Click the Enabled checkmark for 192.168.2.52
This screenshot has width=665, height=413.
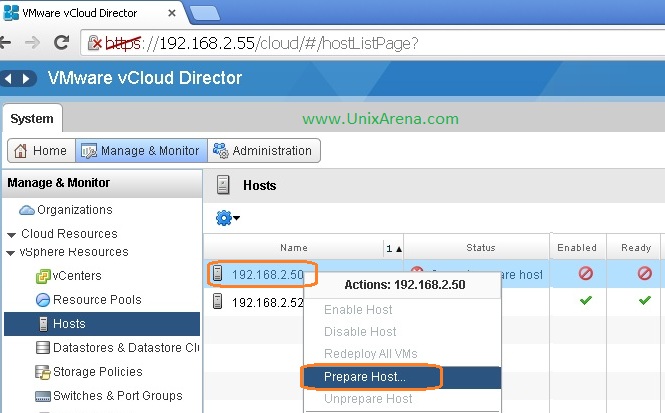click(586, 301)
